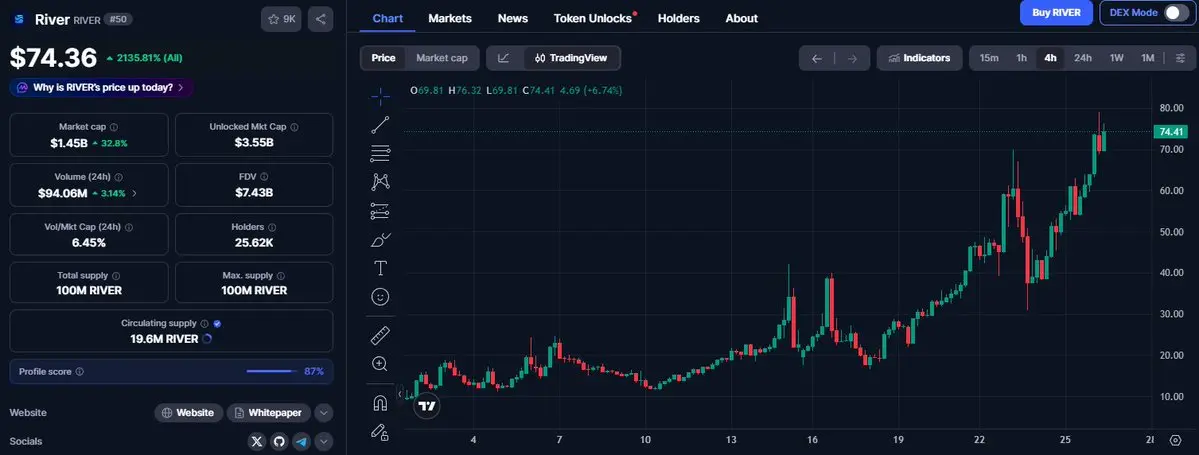This screenshot has height=455, width=1199.
Task: Click the #50 rank badge
Action: pos(118,19)
